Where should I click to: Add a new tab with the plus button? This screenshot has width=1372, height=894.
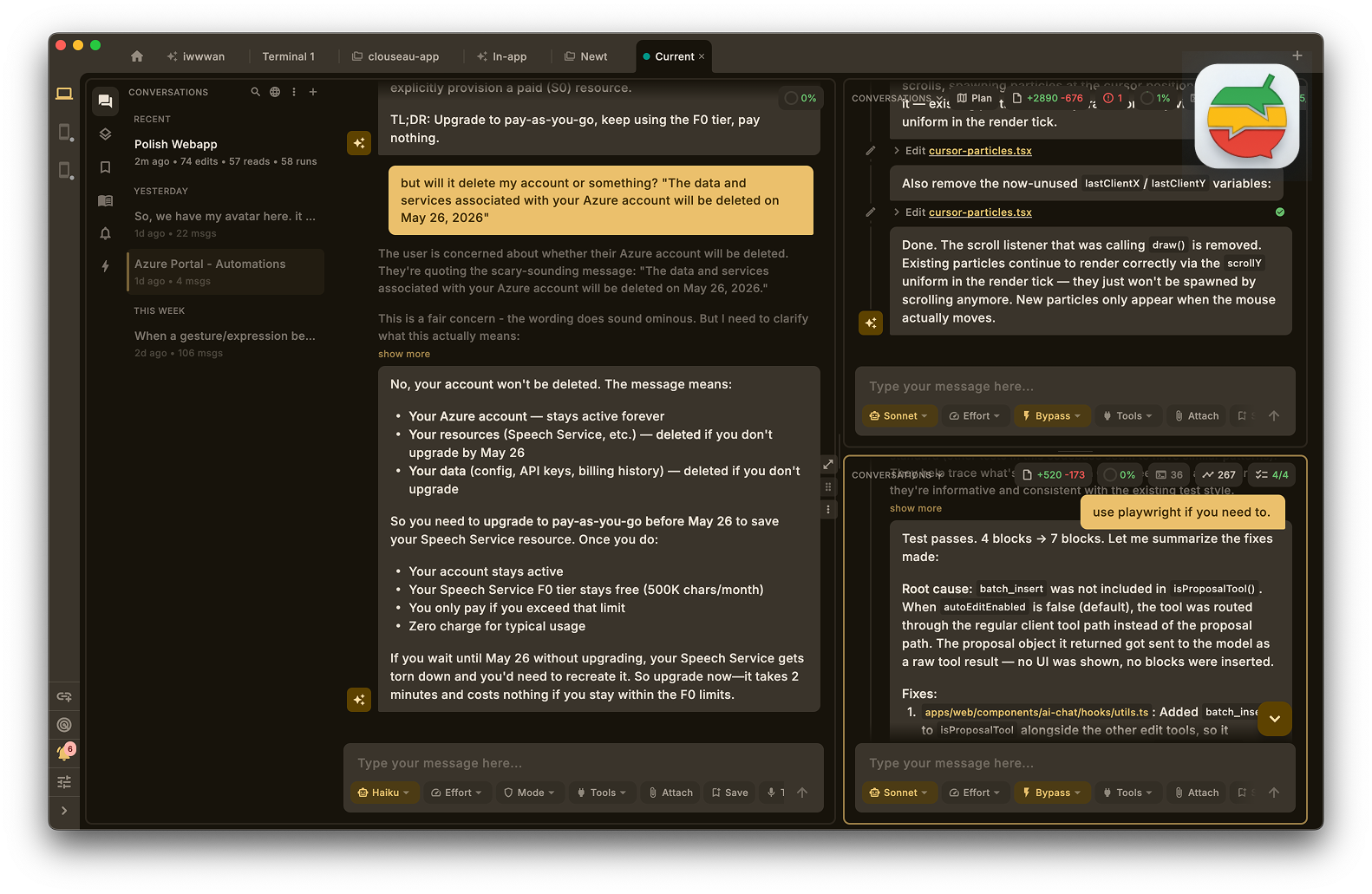click(1297, 55)
